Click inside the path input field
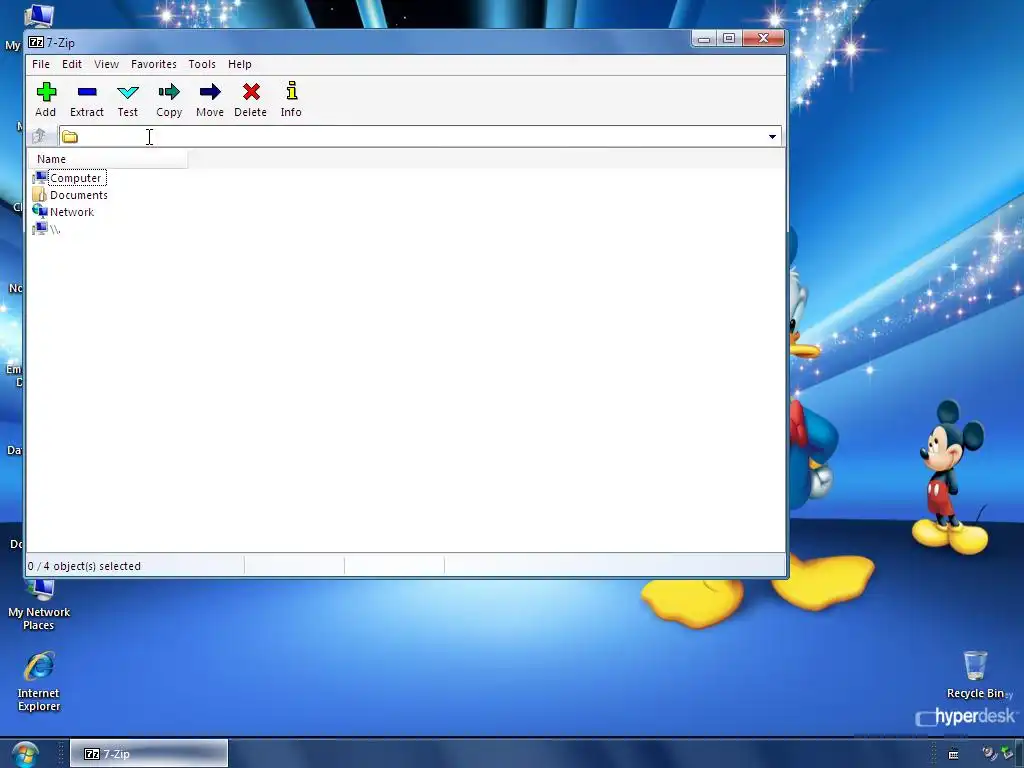The image size is (1024, 768). coord(421,136)
